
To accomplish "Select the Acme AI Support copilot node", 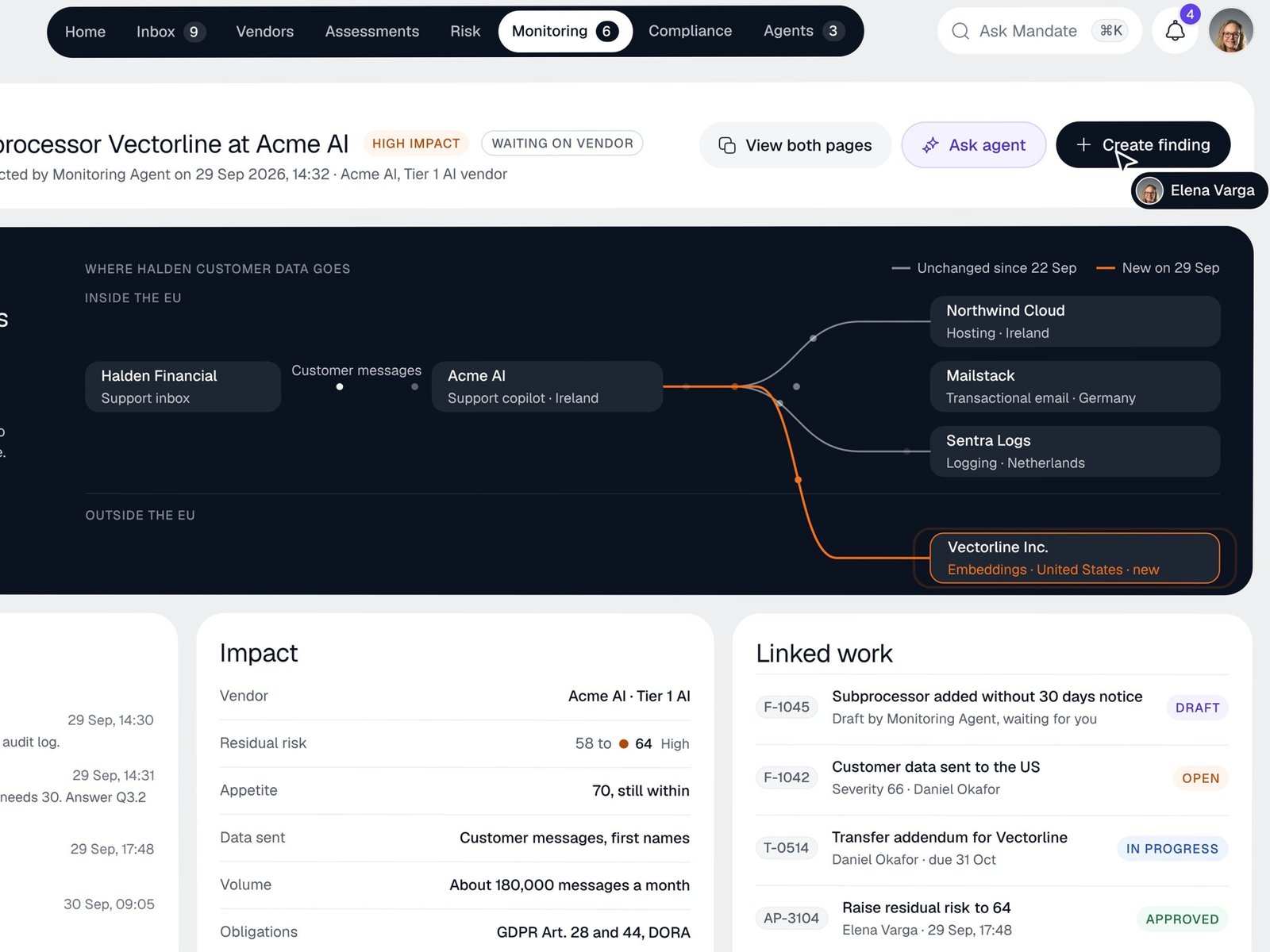I will coord(547,386).
